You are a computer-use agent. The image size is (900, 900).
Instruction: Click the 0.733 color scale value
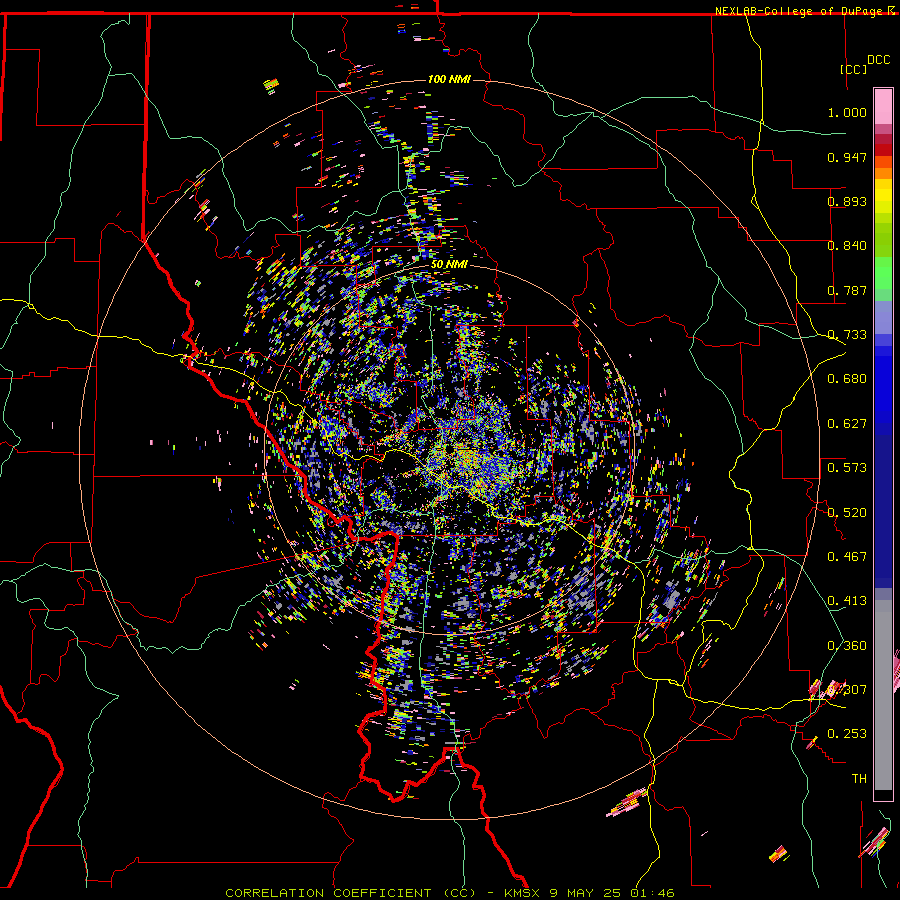[847, 335]
